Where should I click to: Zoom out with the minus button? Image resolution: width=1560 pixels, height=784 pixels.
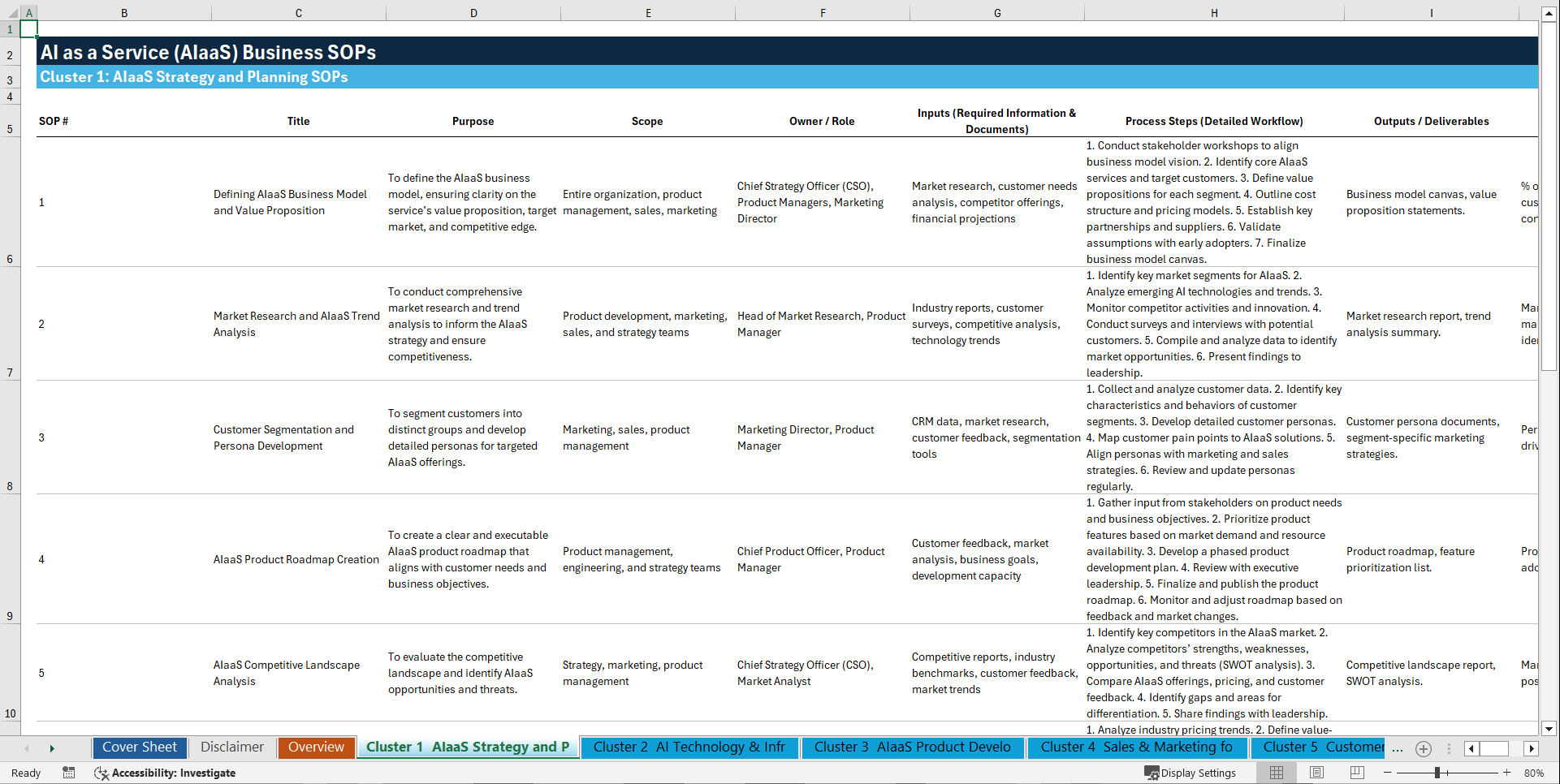(1388, 773)
